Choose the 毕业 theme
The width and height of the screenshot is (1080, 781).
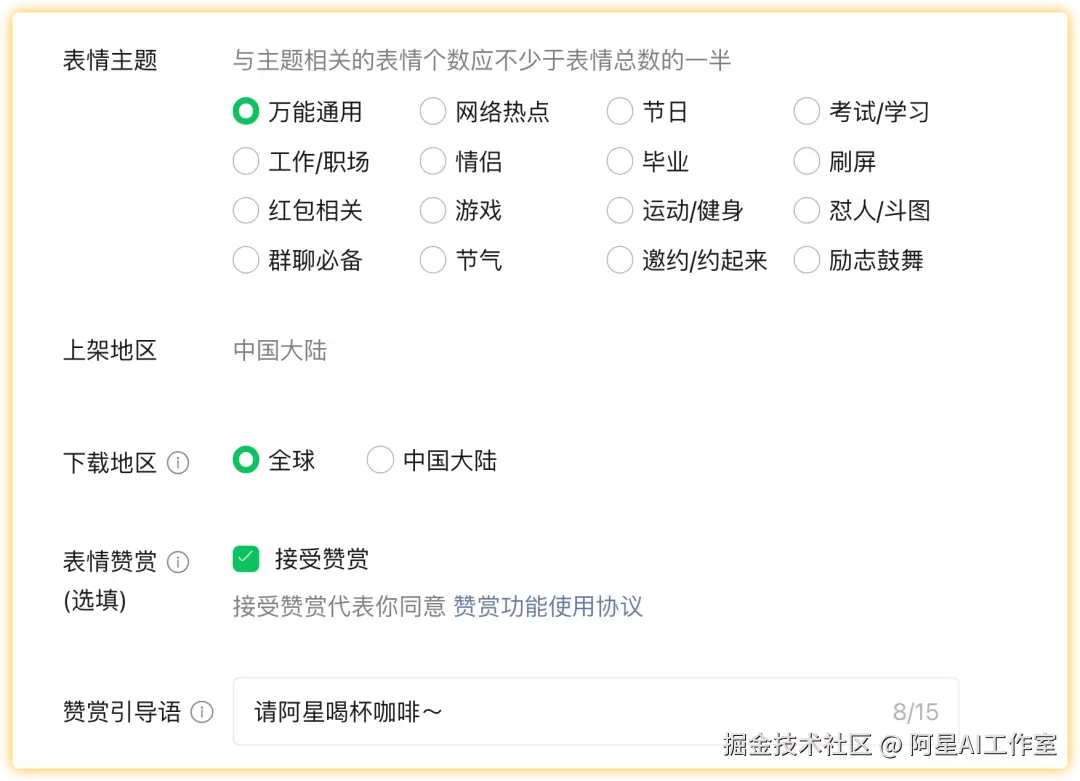coord(619,161)
